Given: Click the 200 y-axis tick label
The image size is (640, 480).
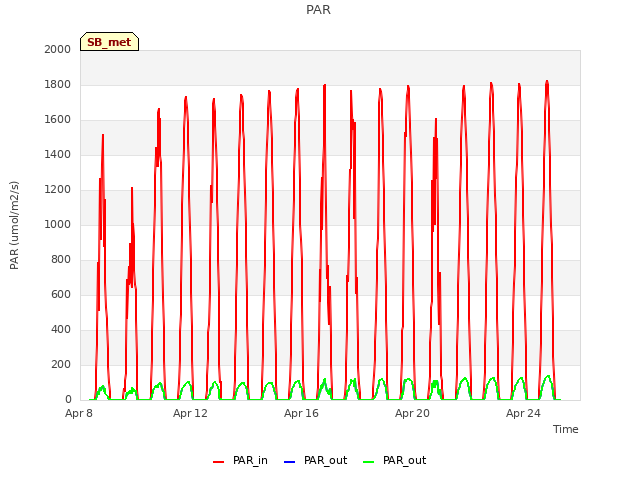Looking at the screenshot, I should 61,364.
